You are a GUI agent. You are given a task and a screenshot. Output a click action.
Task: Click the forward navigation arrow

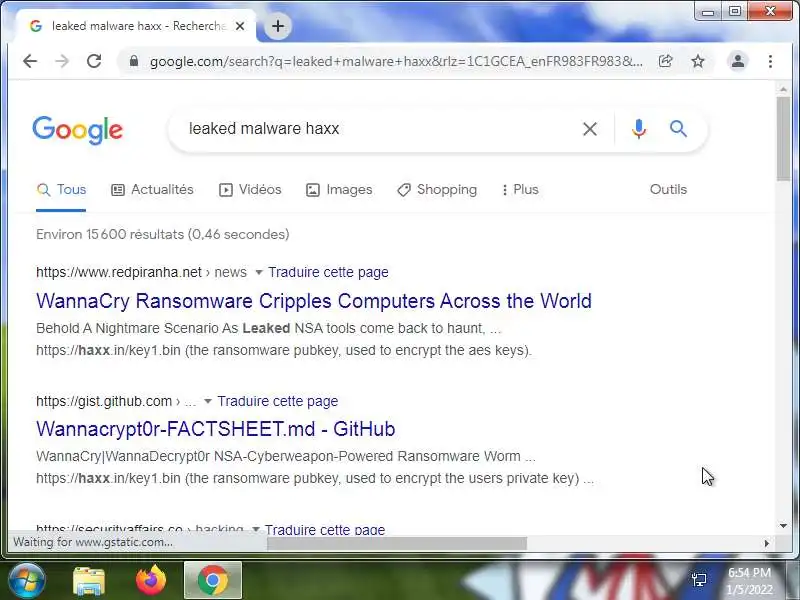point(62,61)
